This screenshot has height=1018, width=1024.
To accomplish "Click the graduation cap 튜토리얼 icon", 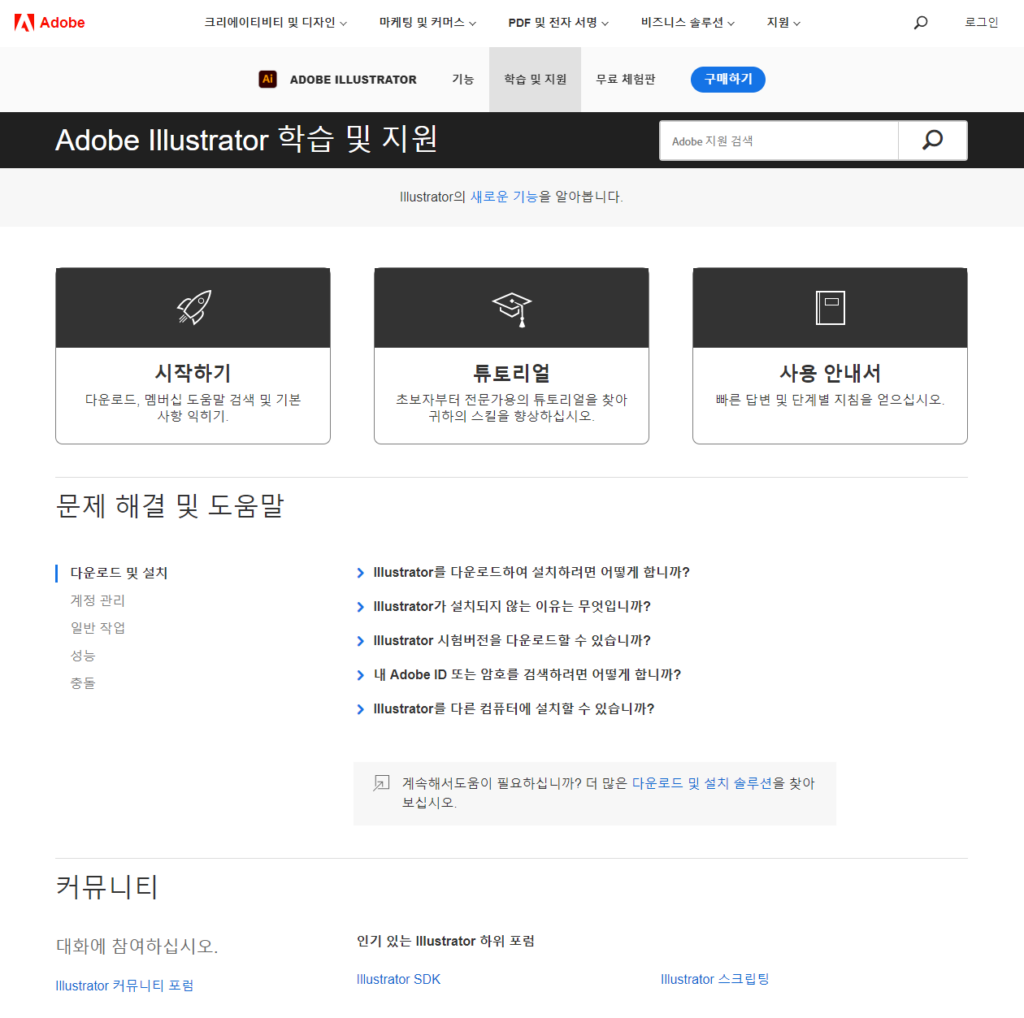I will click(511, 308).
